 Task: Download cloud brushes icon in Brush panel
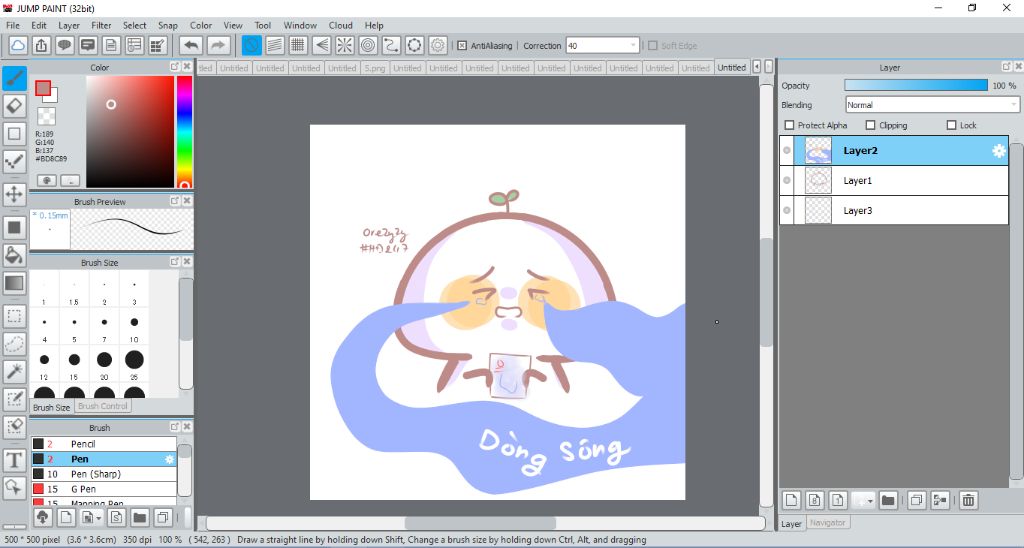(42, 518)
